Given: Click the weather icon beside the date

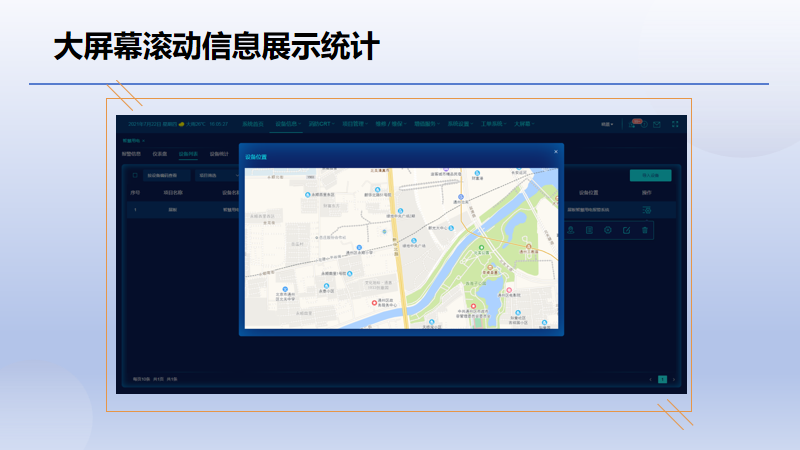Looking at the screenshot, I should click(181, 124).
